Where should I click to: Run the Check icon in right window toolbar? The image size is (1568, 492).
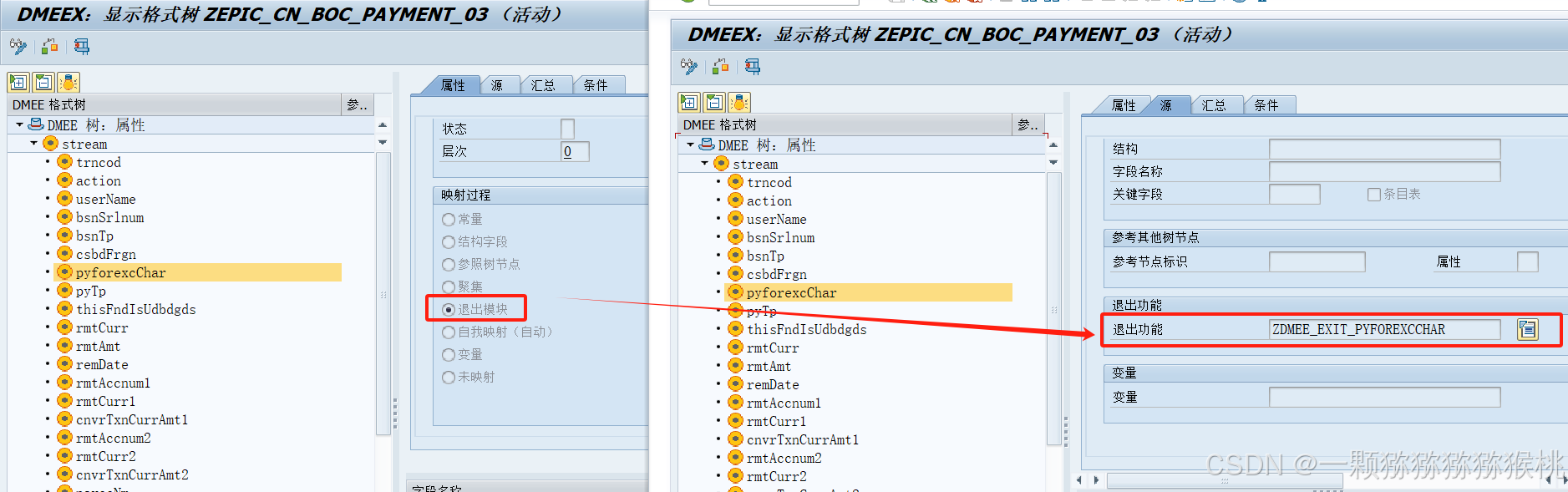click(752, 66)
